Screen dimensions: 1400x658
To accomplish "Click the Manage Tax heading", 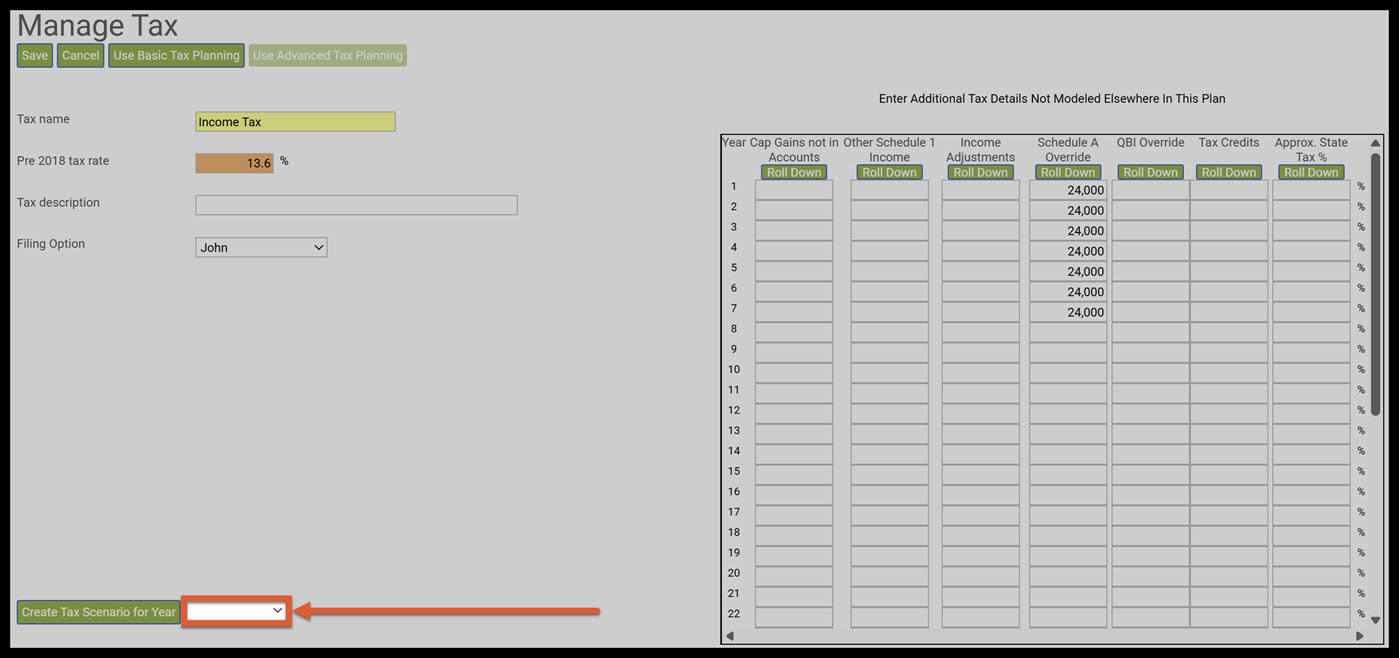I will click(x=97, y=25).
